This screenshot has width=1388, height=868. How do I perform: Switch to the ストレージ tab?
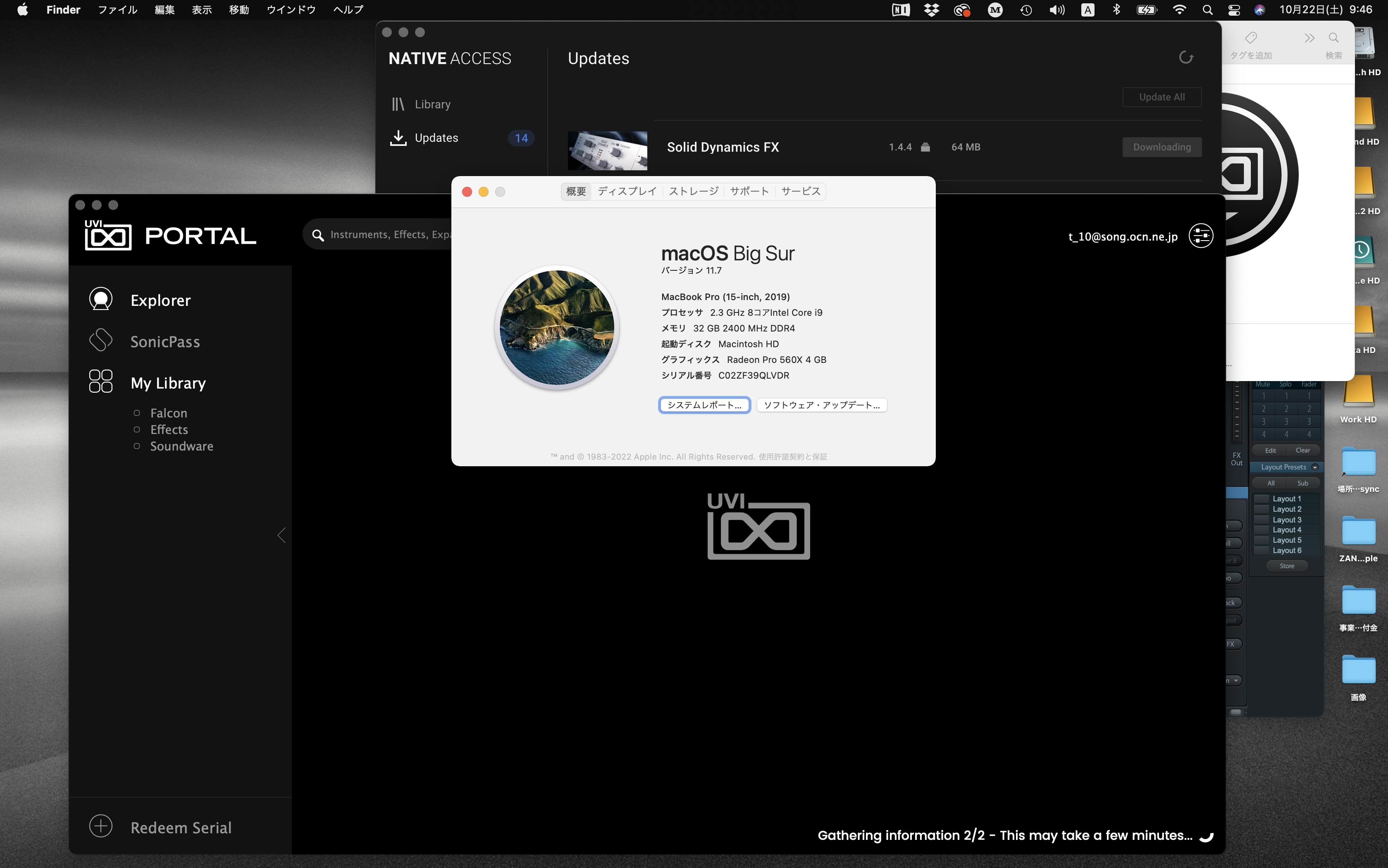point(694,191)
